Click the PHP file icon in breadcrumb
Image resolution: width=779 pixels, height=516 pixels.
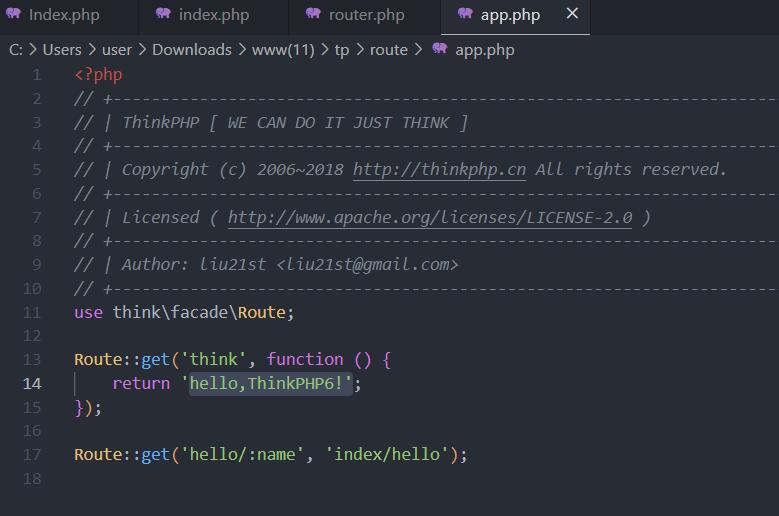point(439,49)
